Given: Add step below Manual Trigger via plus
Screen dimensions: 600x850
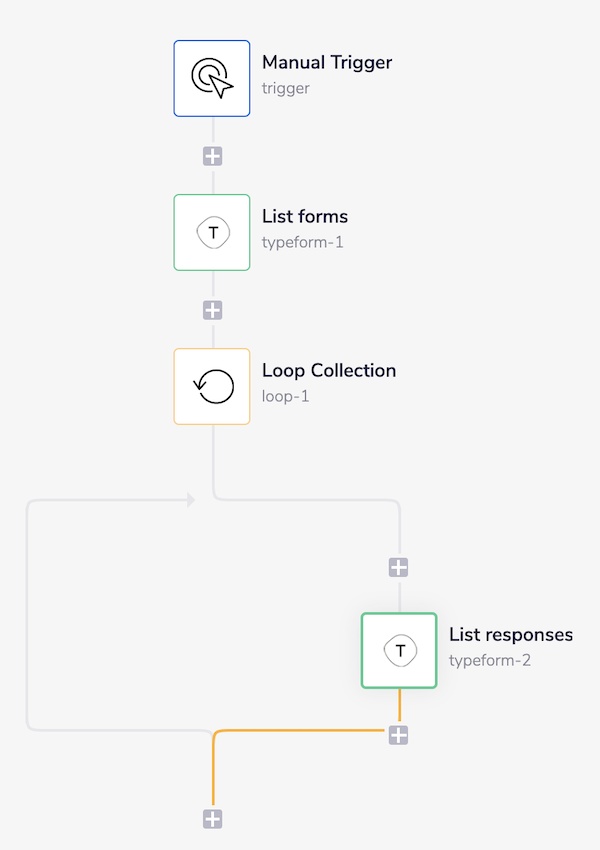Looking at the screenshot, I should (x=212, y=156).
